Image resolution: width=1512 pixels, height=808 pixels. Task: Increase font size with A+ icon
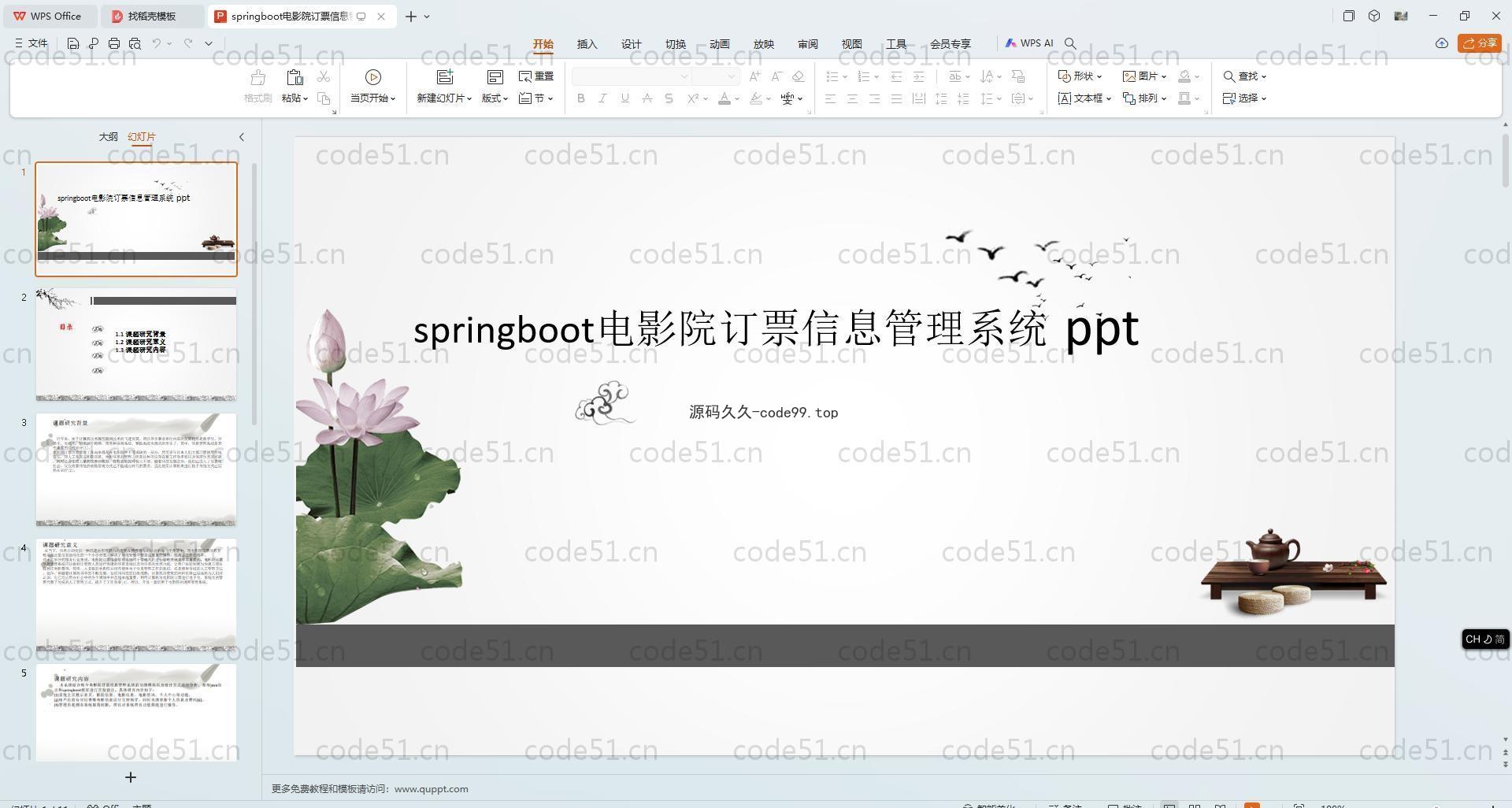pos(755,76)
